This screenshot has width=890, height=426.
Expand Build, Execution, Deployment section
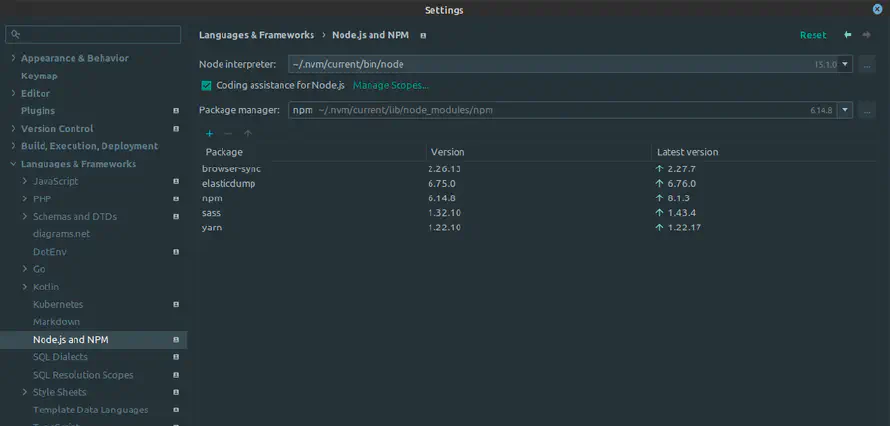[x=13, y=146]
